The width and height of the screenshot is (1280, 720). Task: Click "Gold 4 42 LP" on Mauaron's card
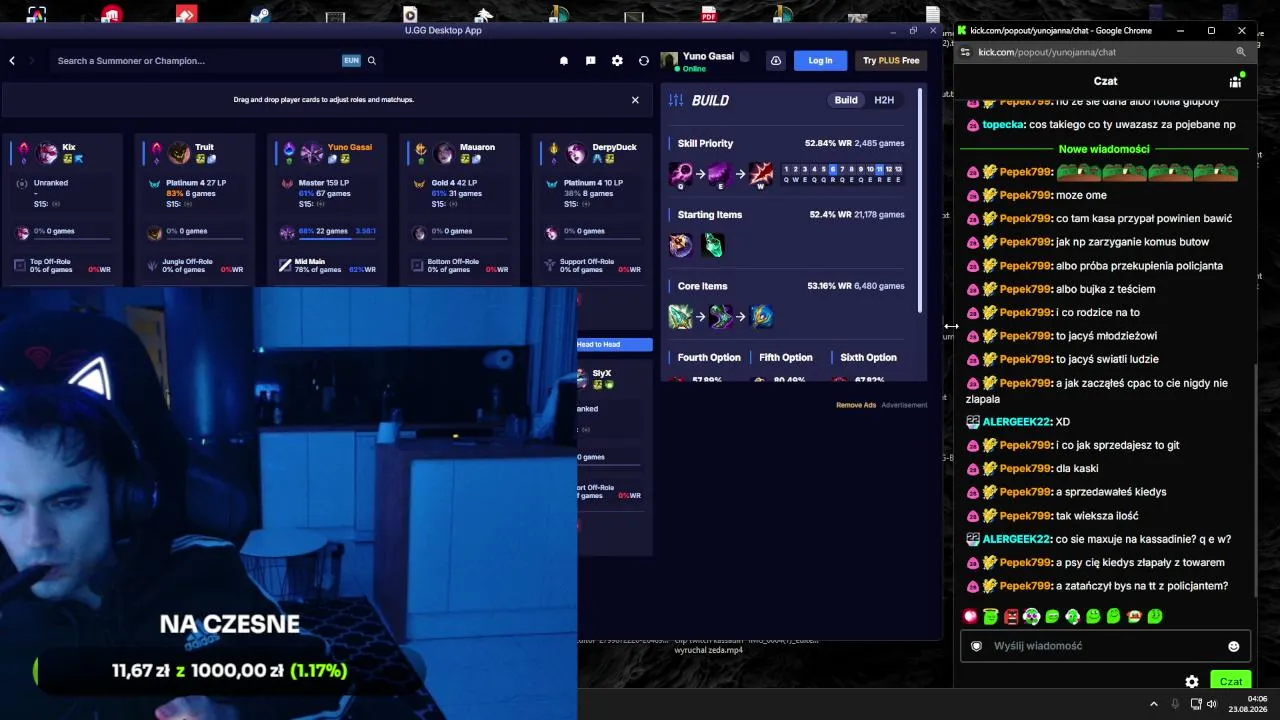[x=455, y=183]
